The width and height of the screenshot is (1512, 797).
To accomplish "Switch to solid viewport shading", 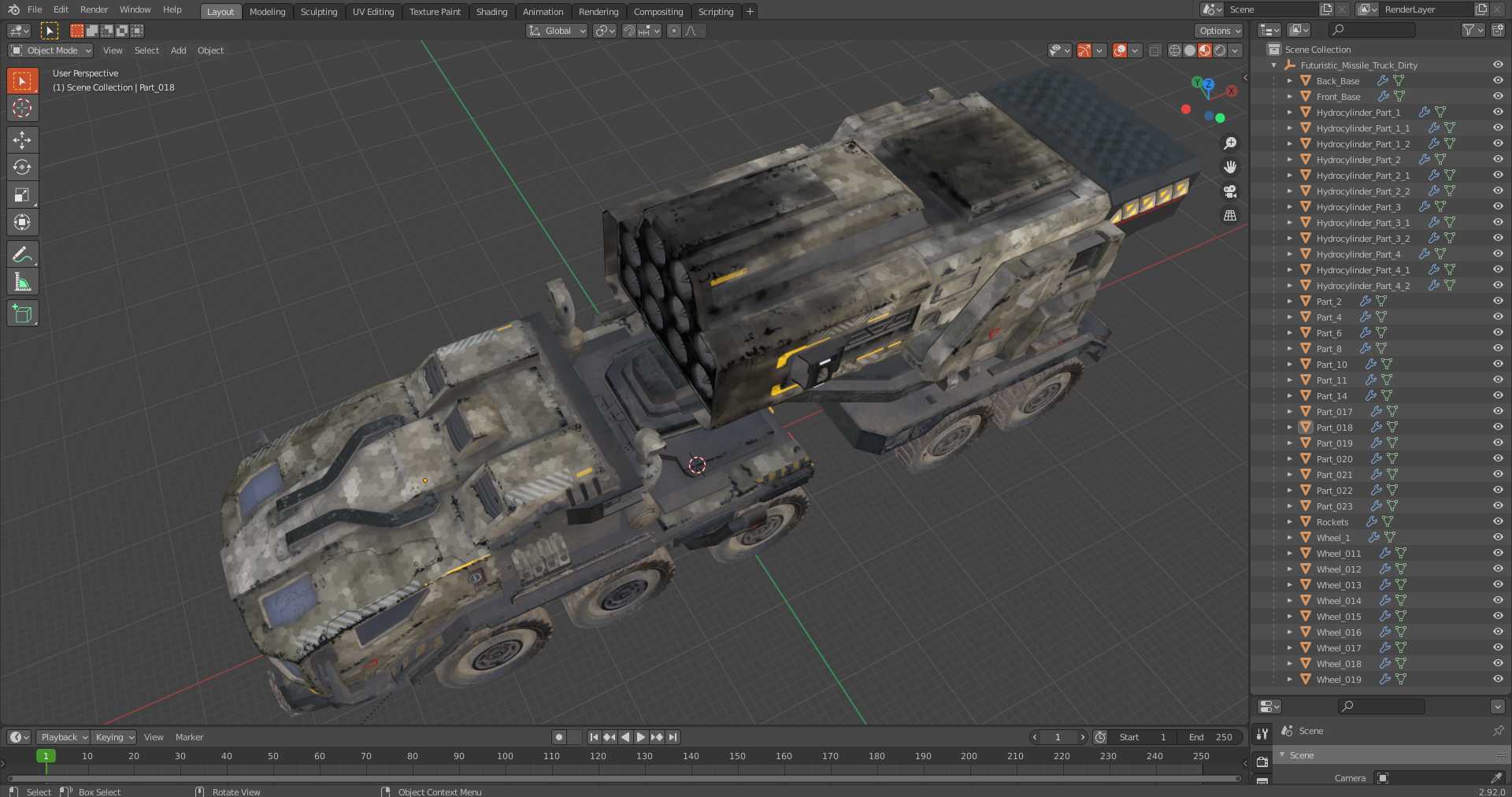I will (1190, 50).
